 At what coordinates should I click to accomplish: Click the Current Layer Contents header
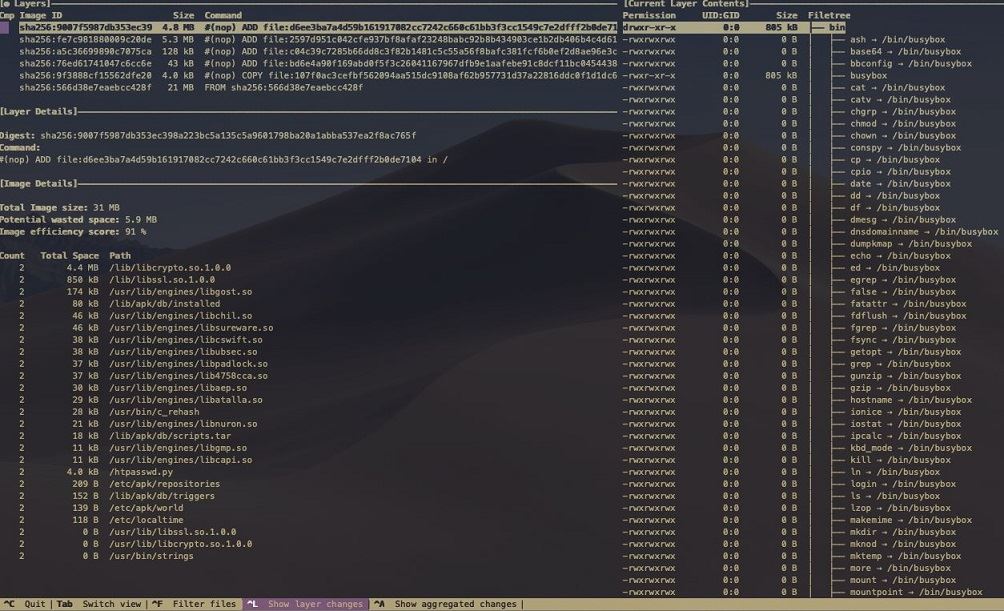tap(685, 4)
